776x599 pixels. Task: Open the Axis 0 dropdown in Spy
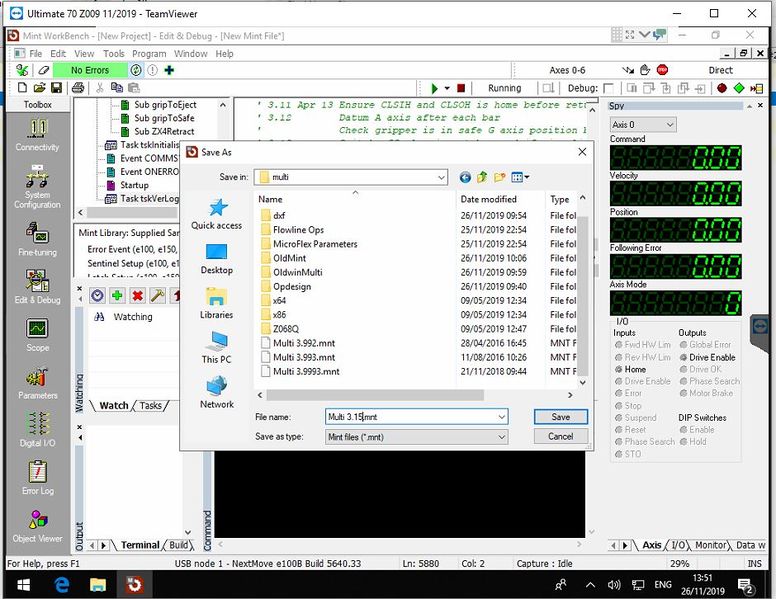[x=670, y=125]
